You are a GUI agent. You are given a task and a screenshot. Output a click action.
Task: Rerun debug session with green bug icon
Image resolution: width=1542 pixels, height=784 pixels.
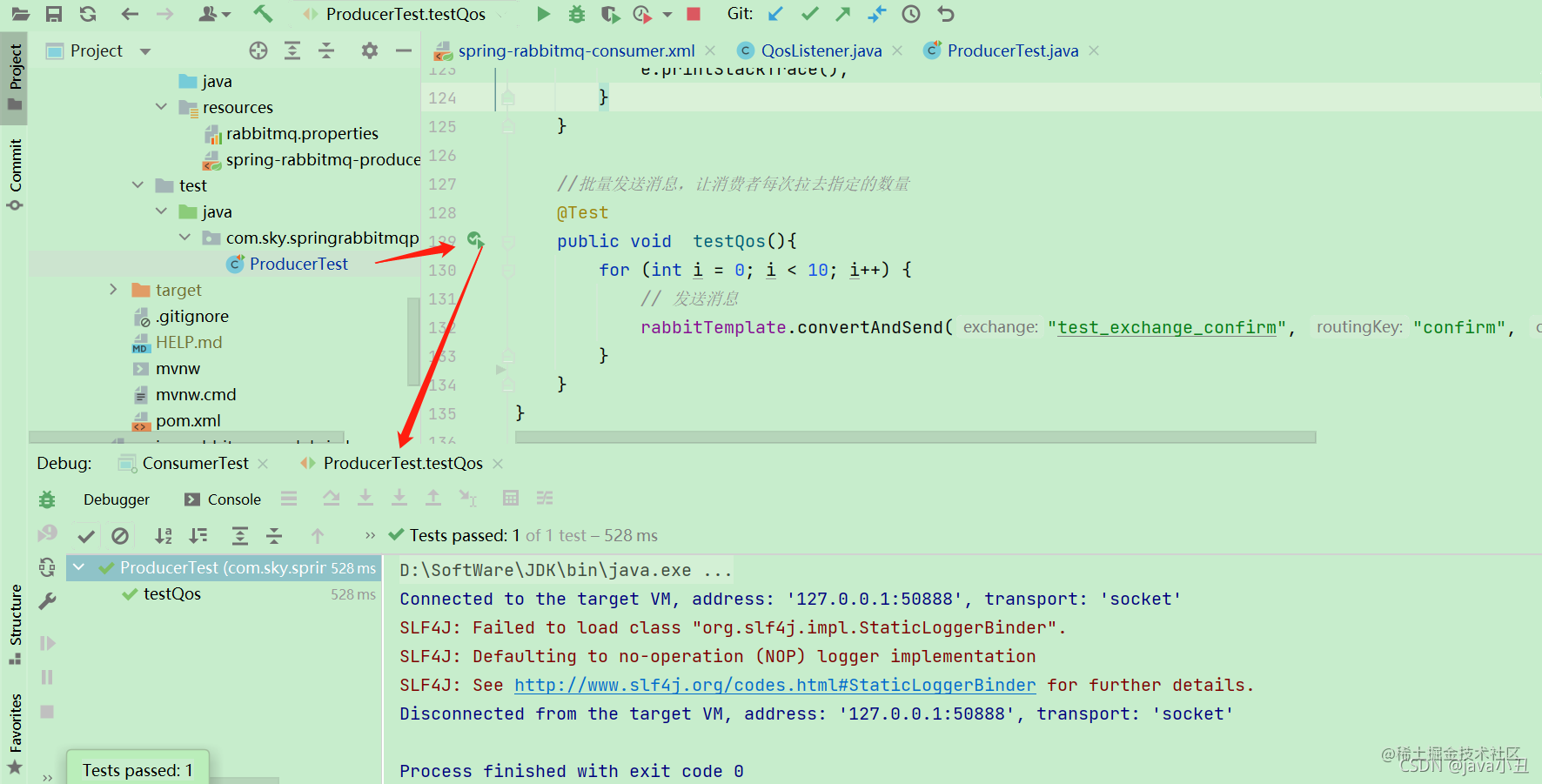point(47,499)
